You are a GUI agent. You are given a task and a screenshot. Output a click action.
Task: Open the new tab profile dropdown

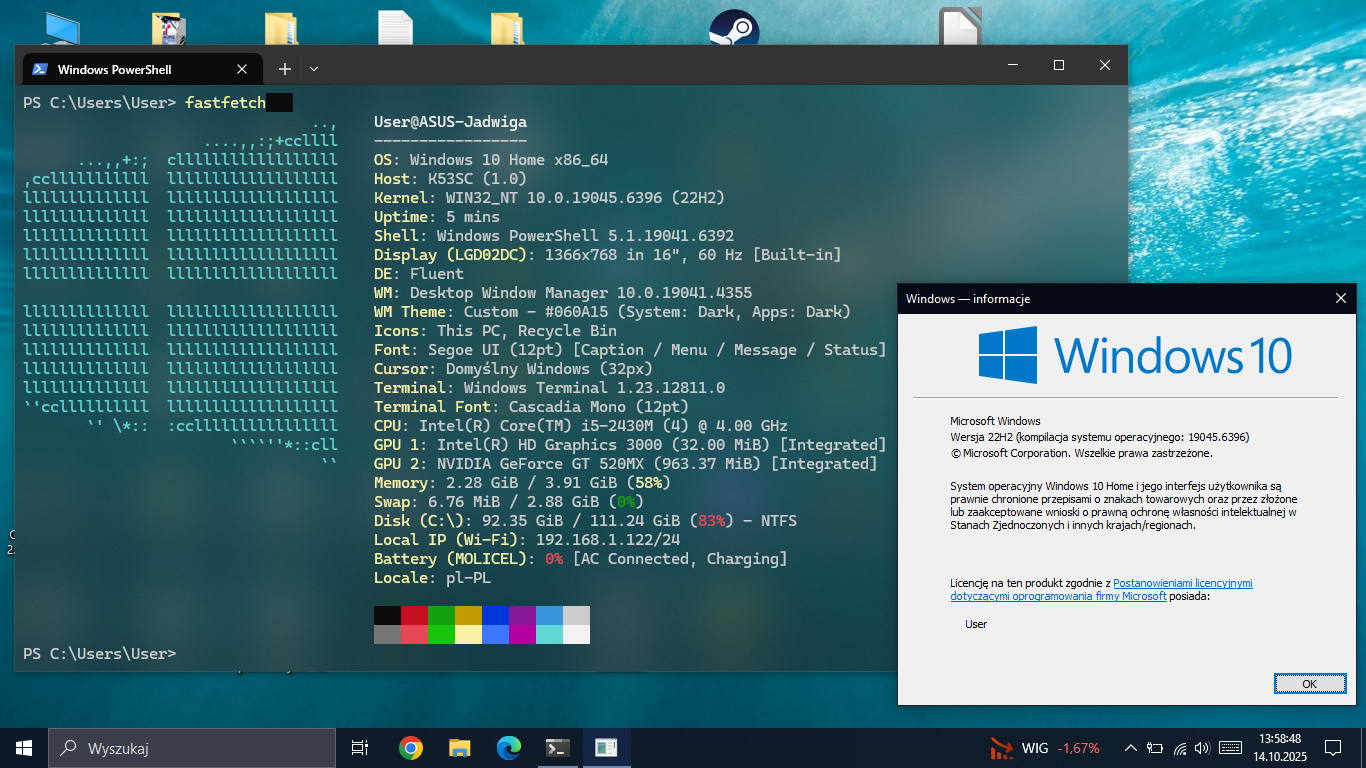coord(314,69)
